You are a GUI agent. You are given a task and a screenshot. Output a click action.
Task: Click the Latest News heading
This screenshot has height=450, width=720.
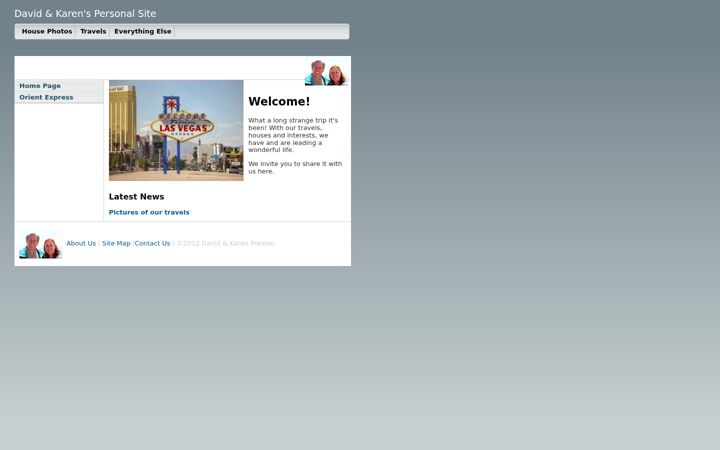pyautogui.click(x=136, y=197)
